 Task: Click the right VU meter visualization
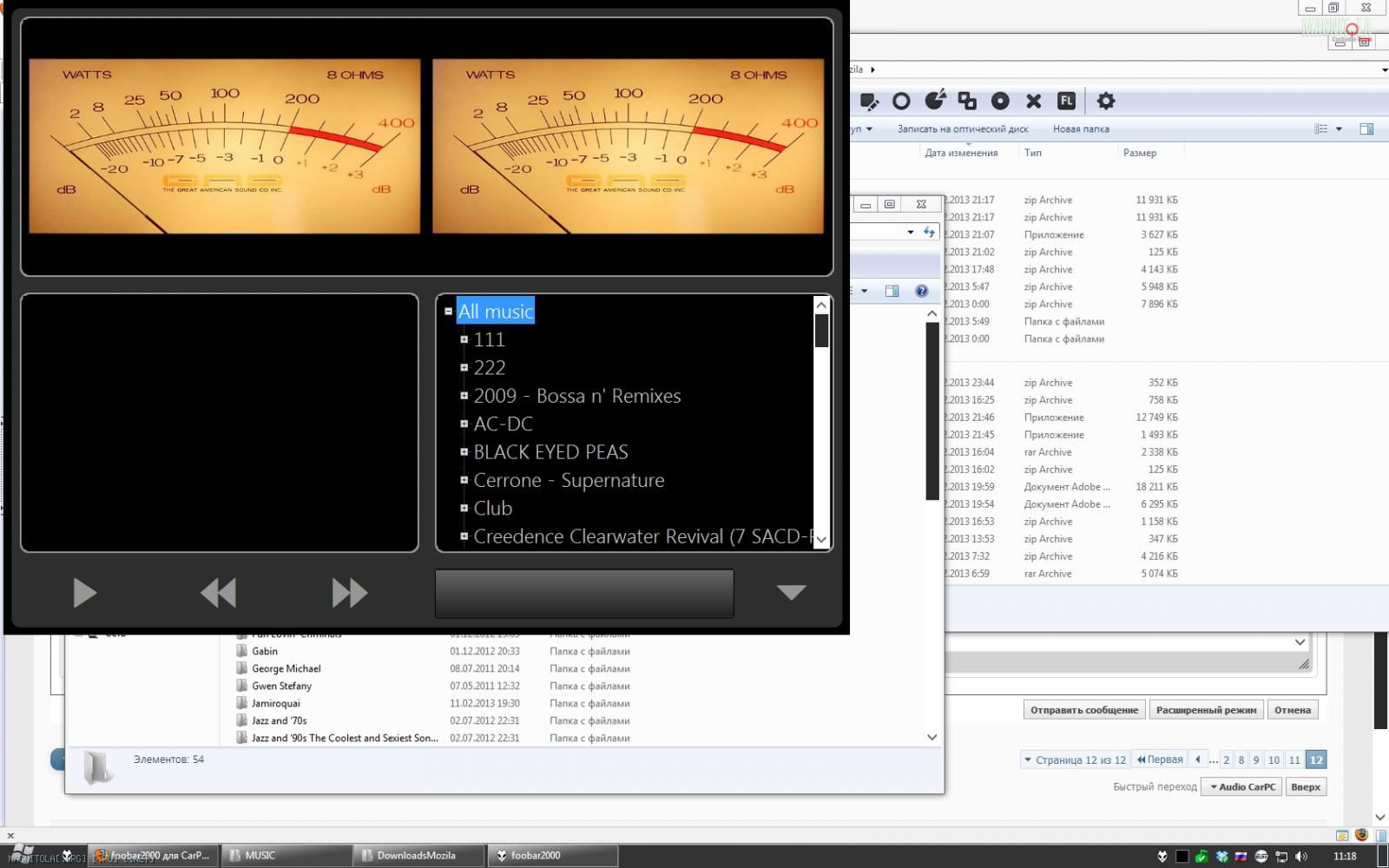point(629,146)
